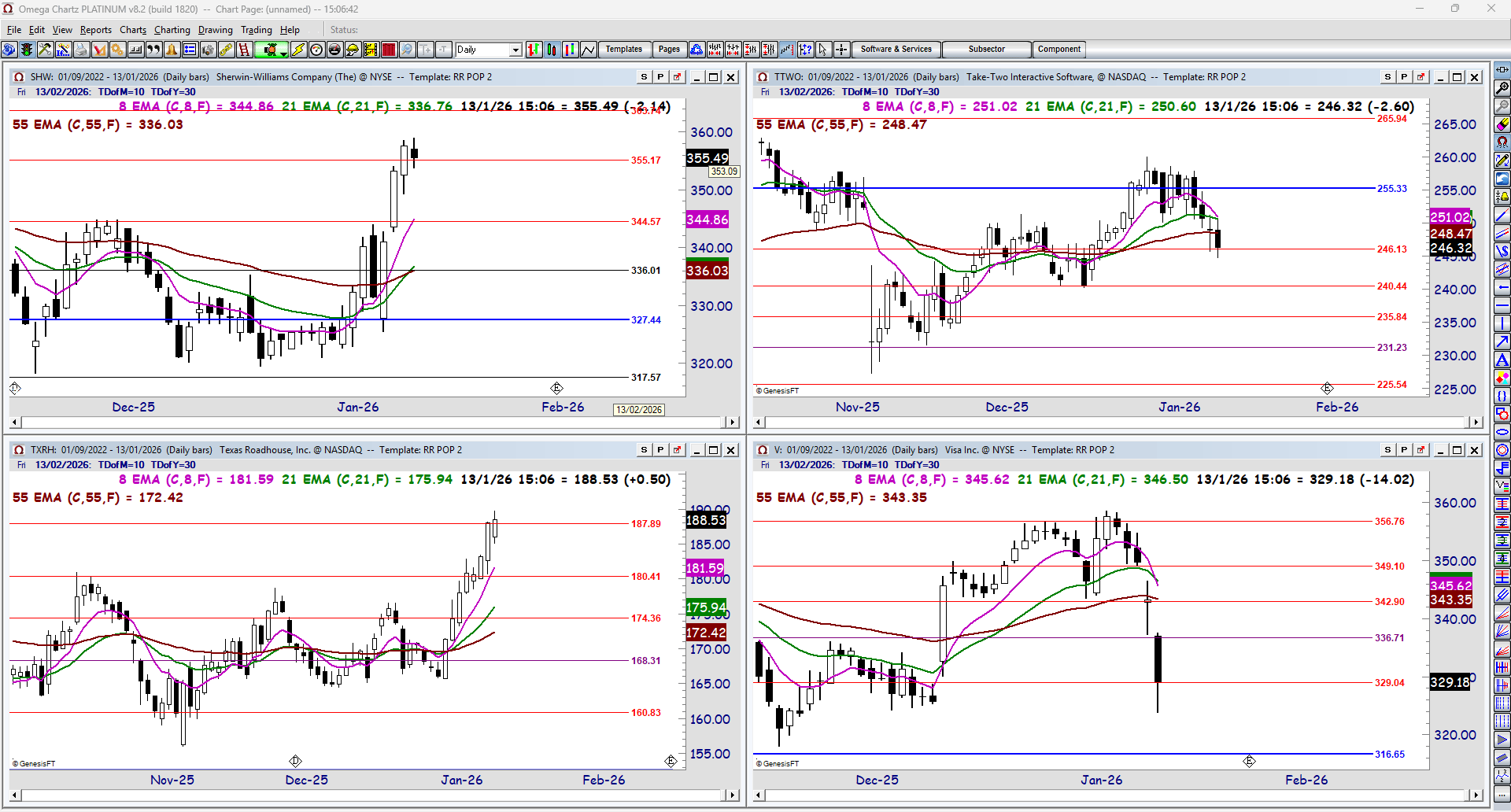Click the red detach icon on TTWO chart

1420,77
